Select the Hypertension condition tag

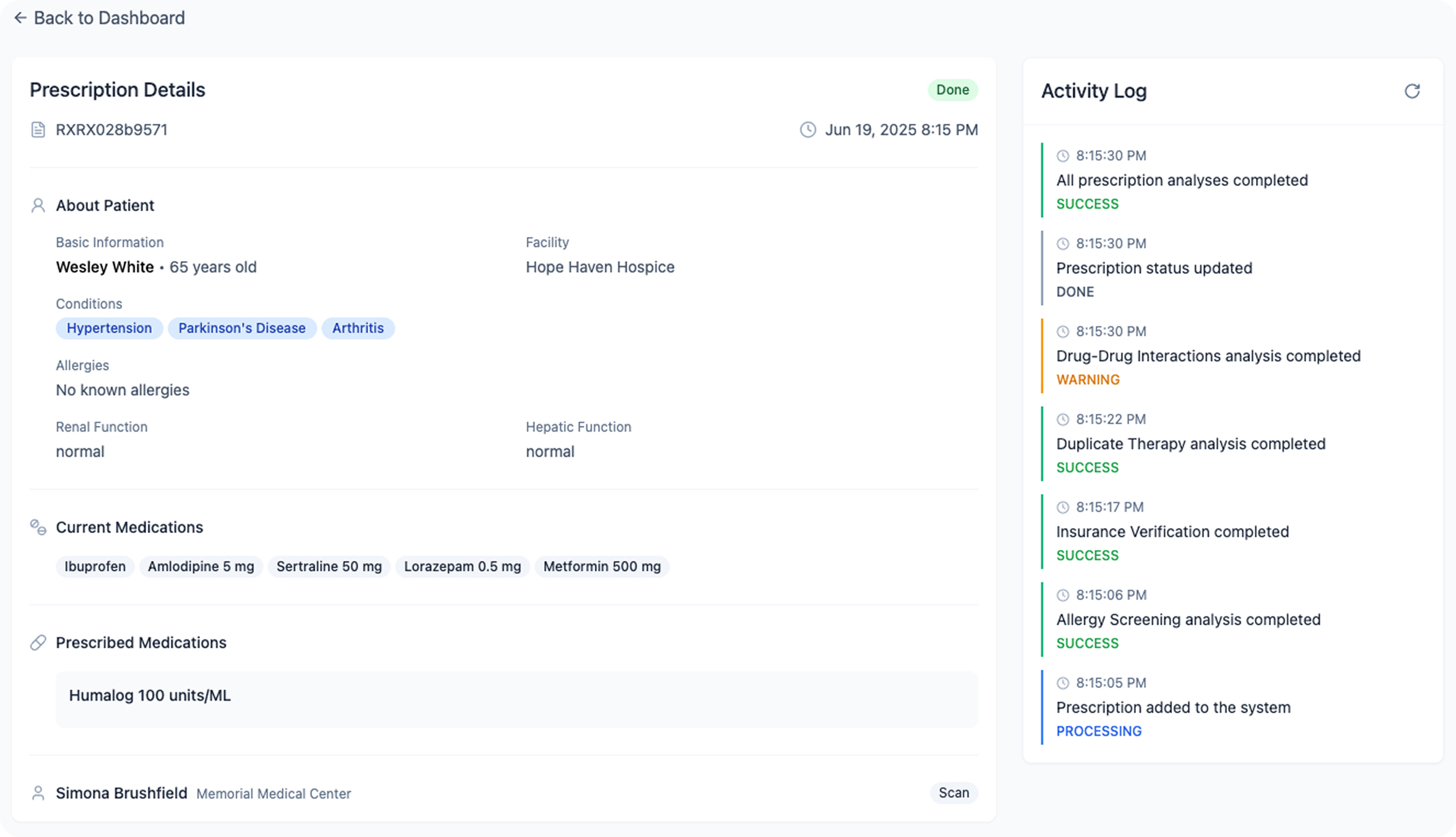coord(109,328)
